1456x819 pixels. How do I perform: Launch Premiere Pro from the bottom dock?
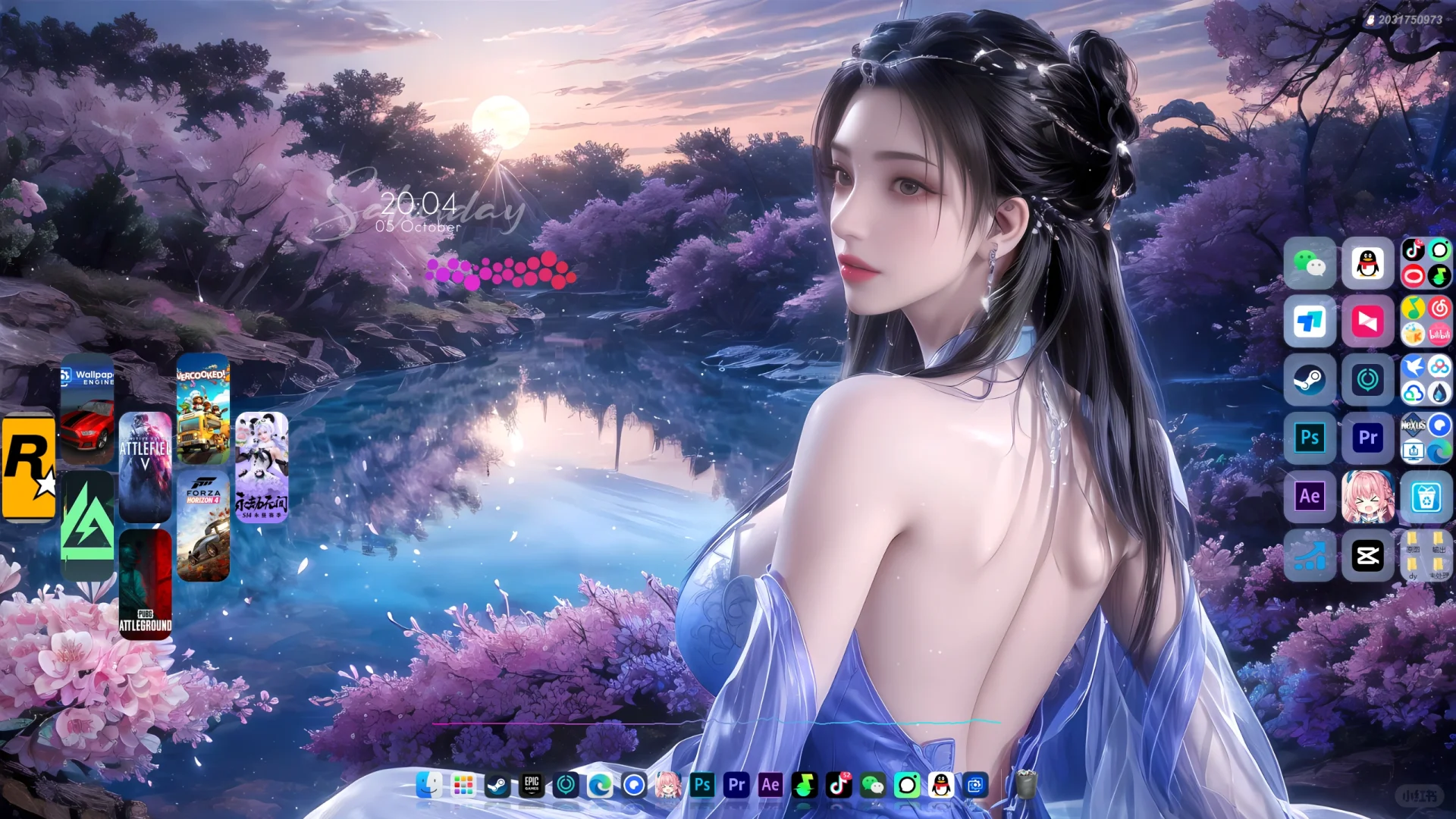click(x=736, y=785)
